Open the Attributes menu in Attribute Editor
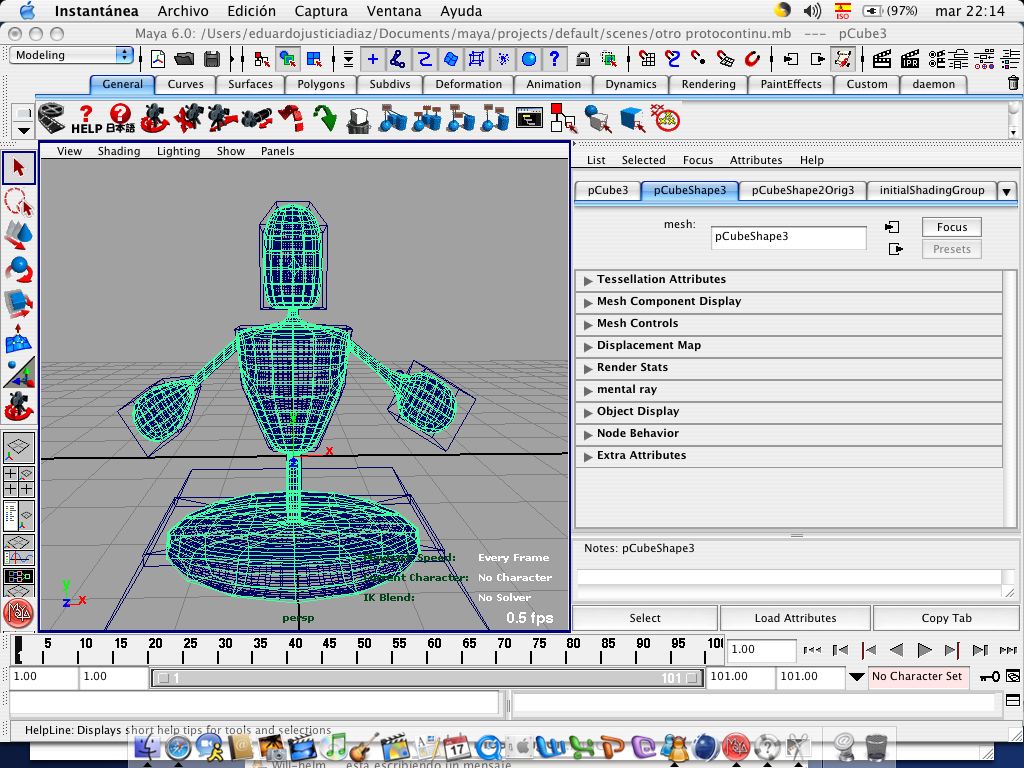 pyautogui.click(x=756, y=160)
